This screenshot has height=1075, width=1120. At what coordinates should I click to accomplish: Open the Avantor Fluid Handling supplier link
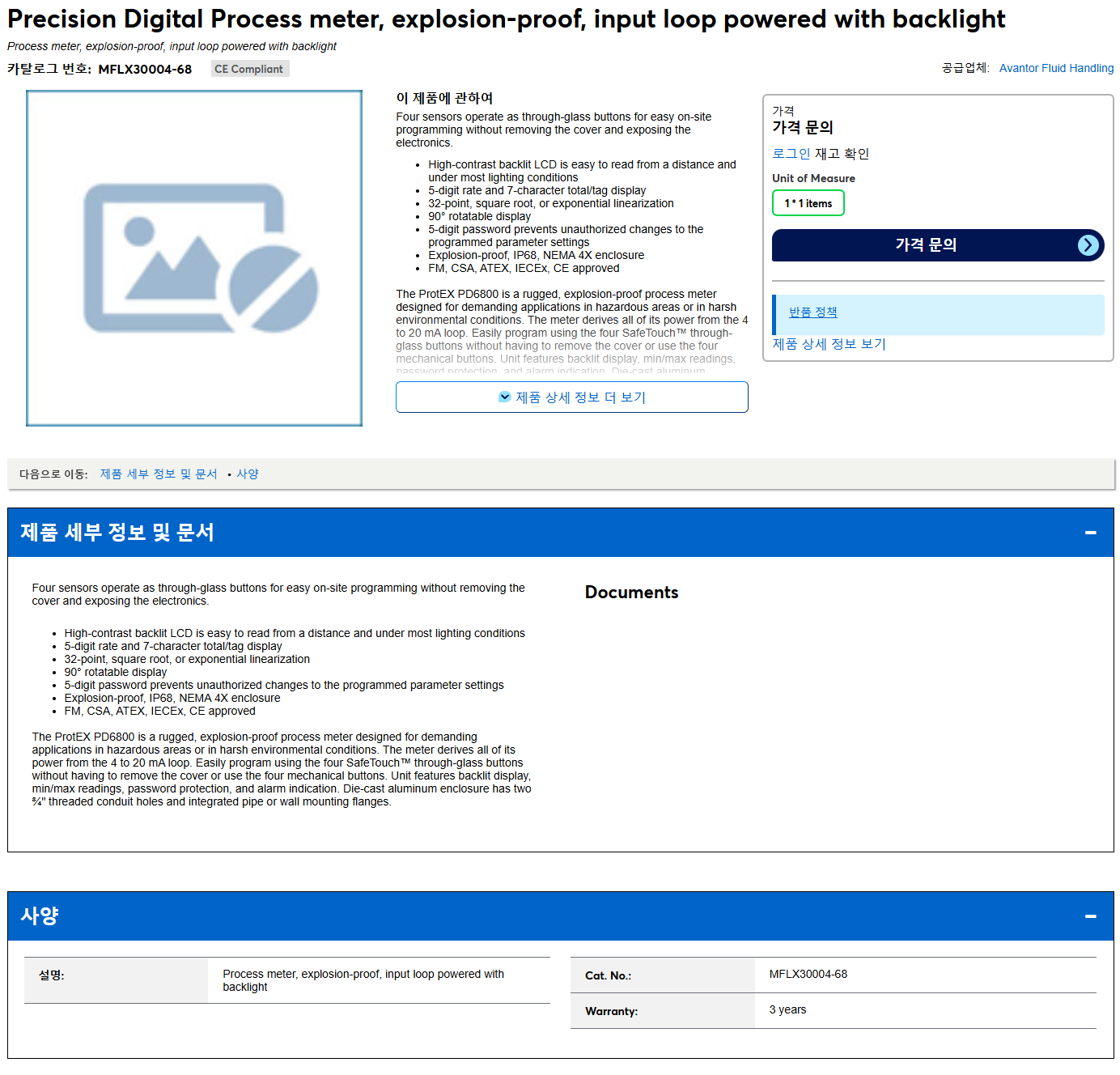click(1056, 68)
